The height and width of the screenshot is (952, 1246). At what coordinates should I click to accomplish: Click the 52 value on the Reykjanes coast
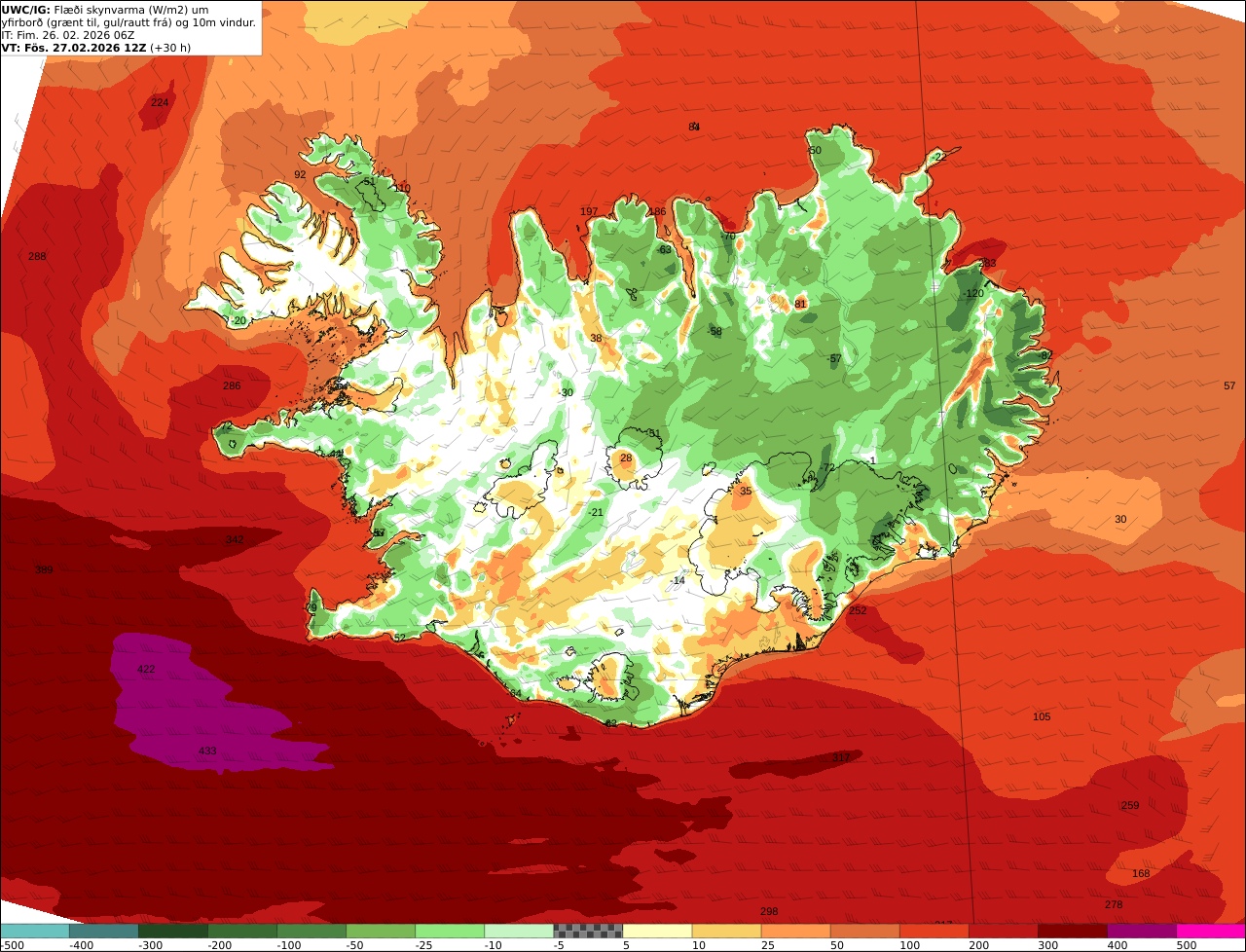399,639
